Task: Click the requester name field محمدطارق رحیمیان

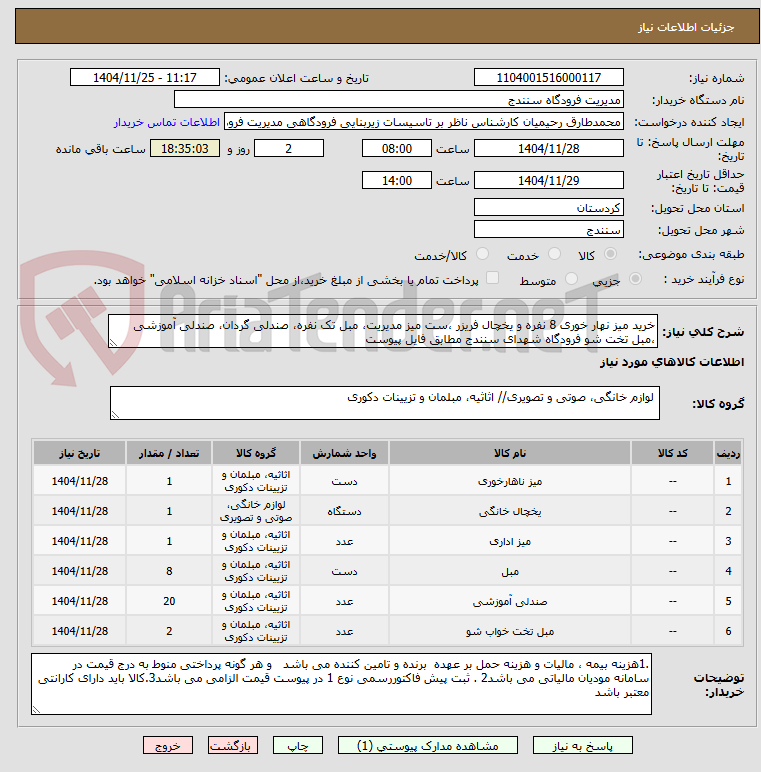Action: point(424,122)
